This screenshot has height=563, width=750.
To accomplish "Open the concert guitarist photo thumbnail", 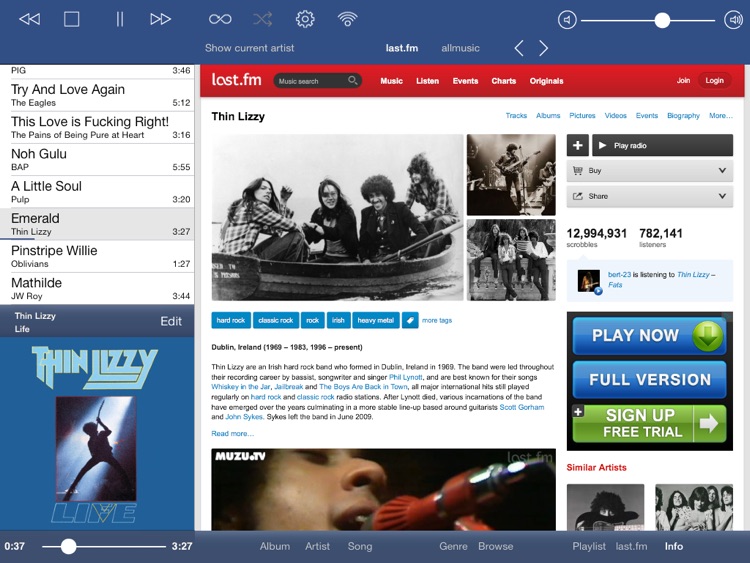I will [511, 175].
